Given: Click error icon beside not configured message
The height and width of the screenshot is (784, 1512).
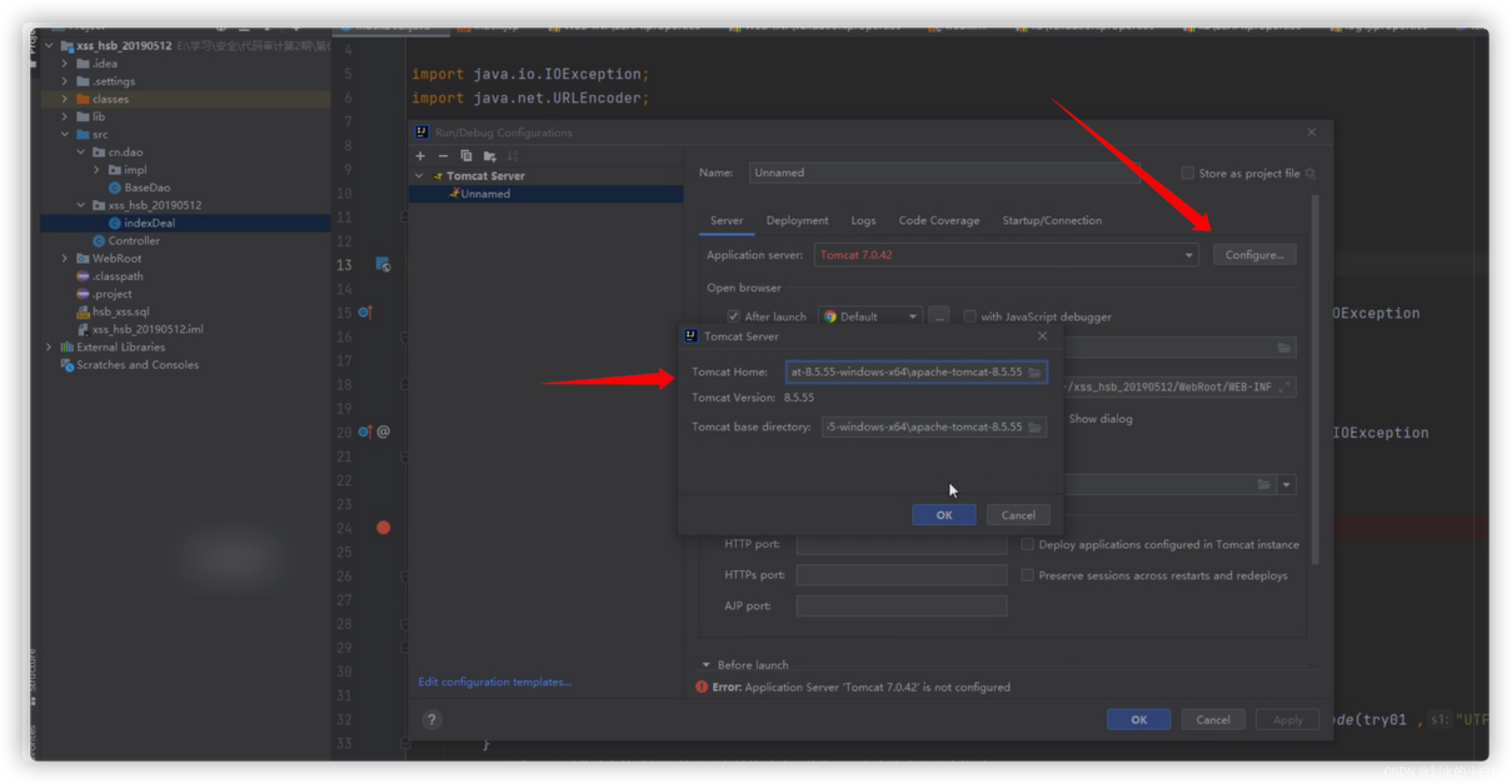Looking at the screenshot, I should pyautogui.click(x=702, y=686).
